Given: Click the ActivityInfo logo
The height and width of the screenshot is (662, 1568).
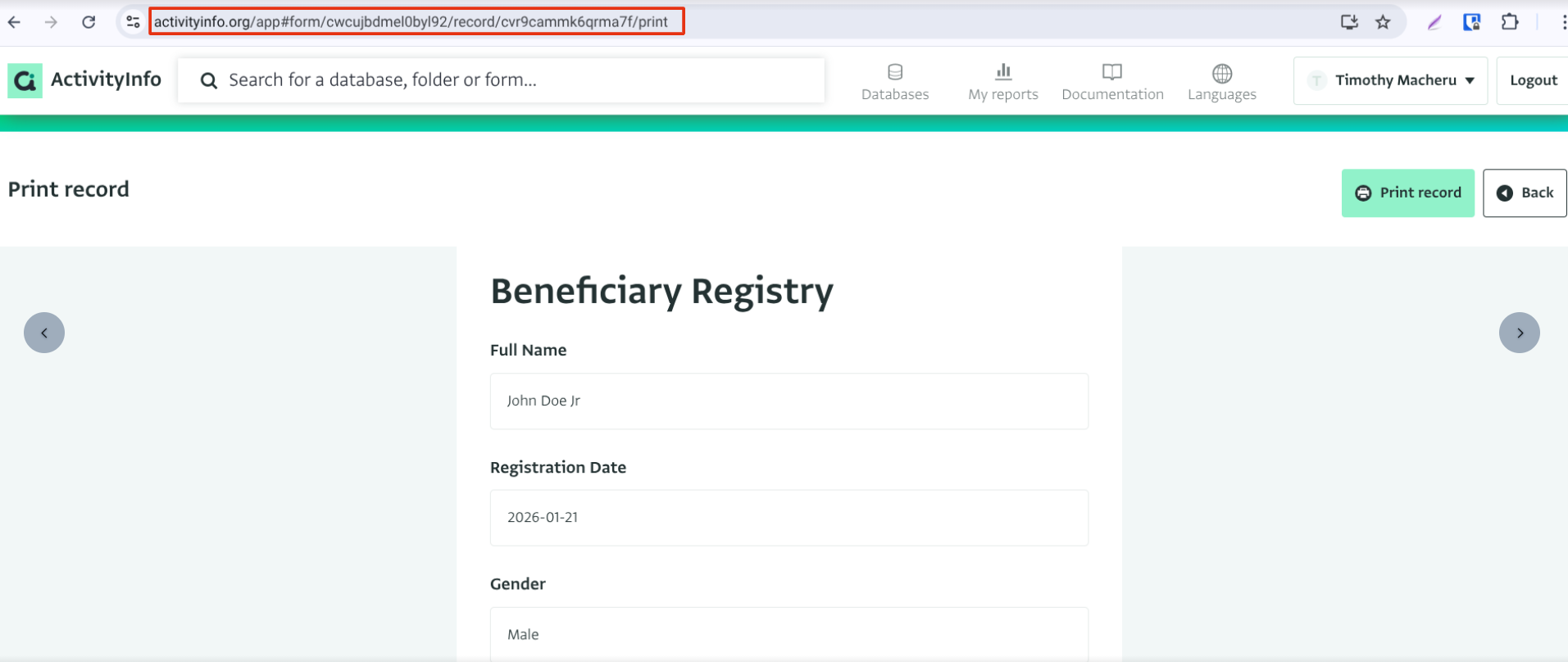Looking at the screenshot, I should 25,80.
